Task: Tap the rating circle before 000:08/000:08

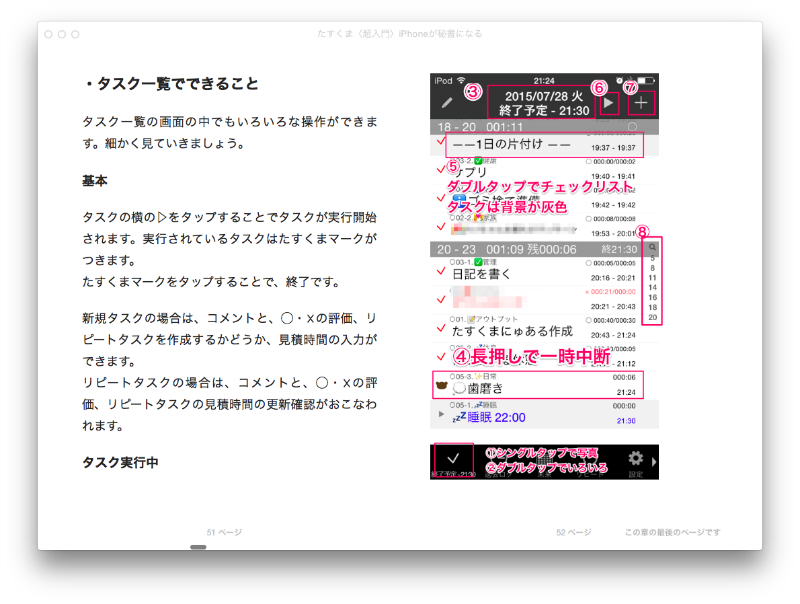Action: pos(588,219)
